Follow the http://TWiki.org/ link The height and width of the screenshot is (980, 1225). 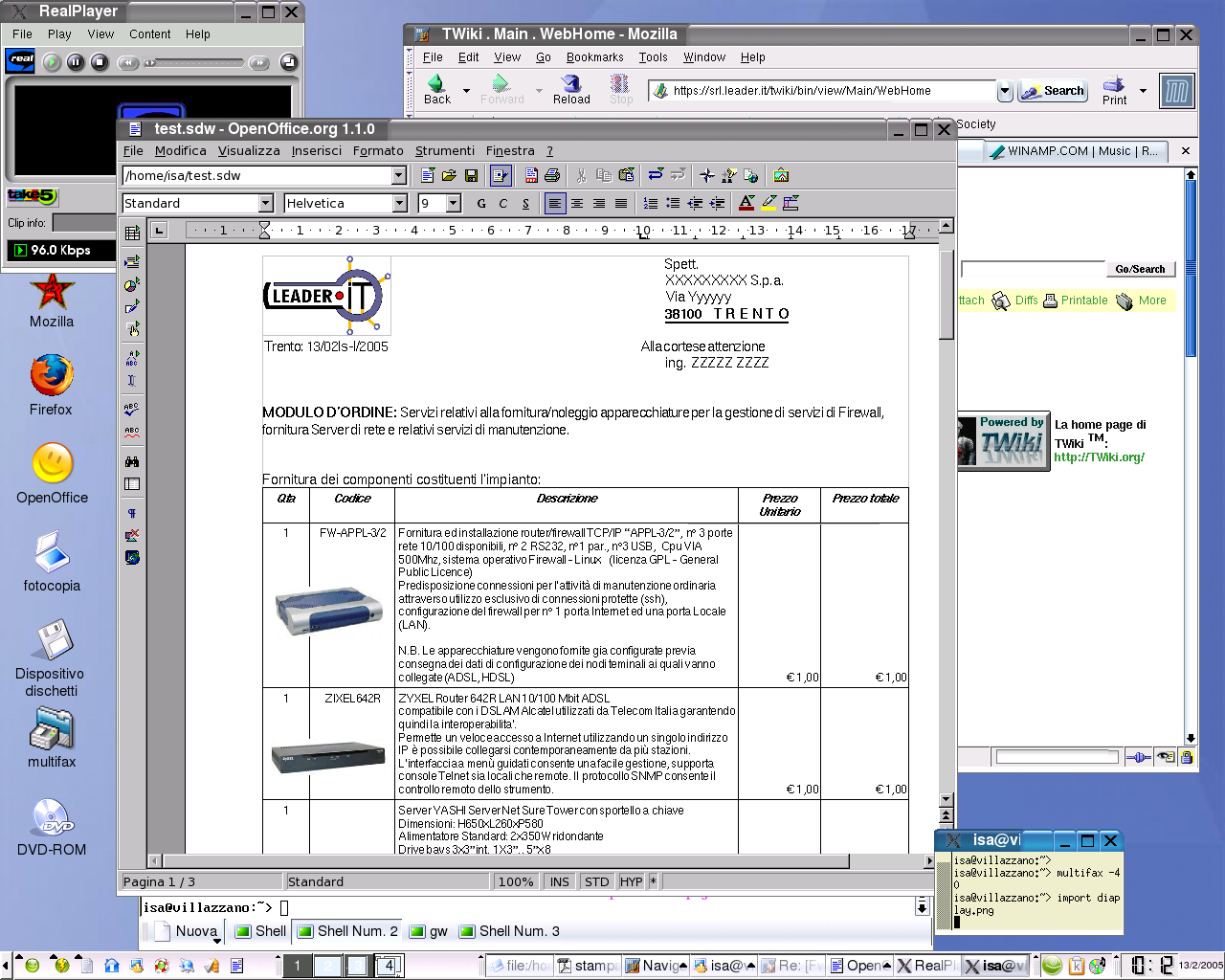[x=1099, y=457]
